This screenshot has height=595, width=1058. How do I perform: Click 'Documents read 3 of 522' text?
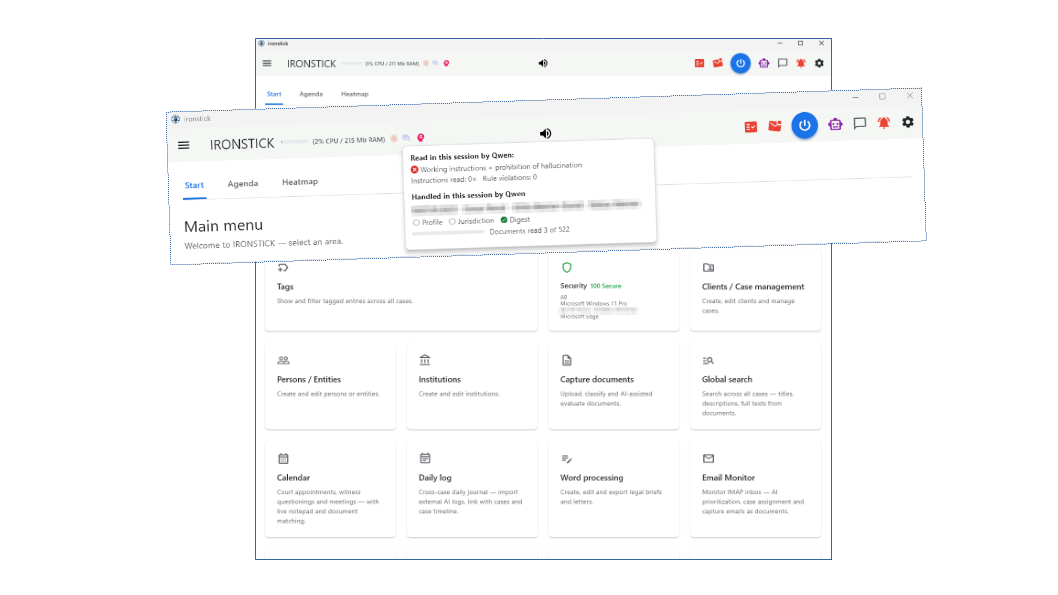coord(530,230)
